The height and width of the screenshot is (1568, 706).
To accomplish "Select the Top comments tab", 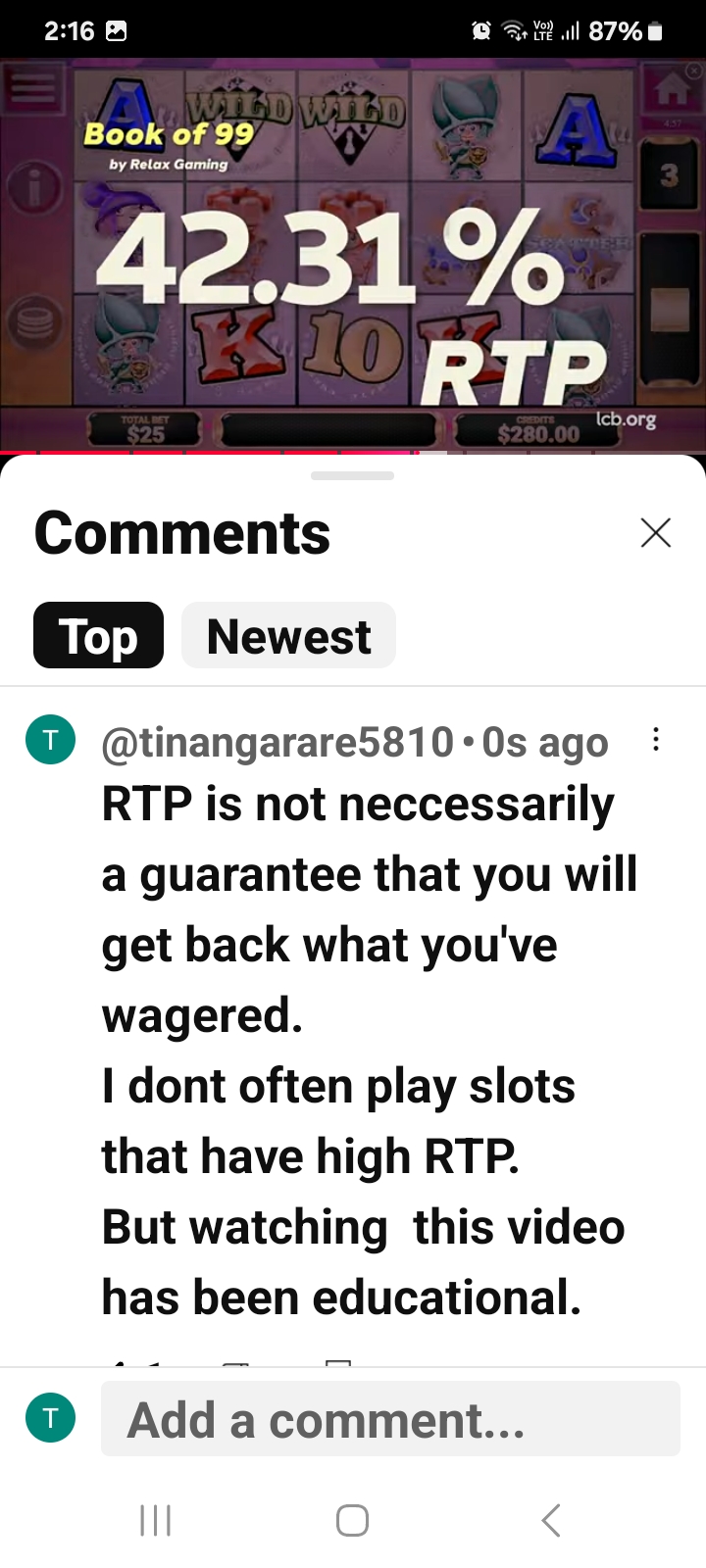I will click(98, 636).
